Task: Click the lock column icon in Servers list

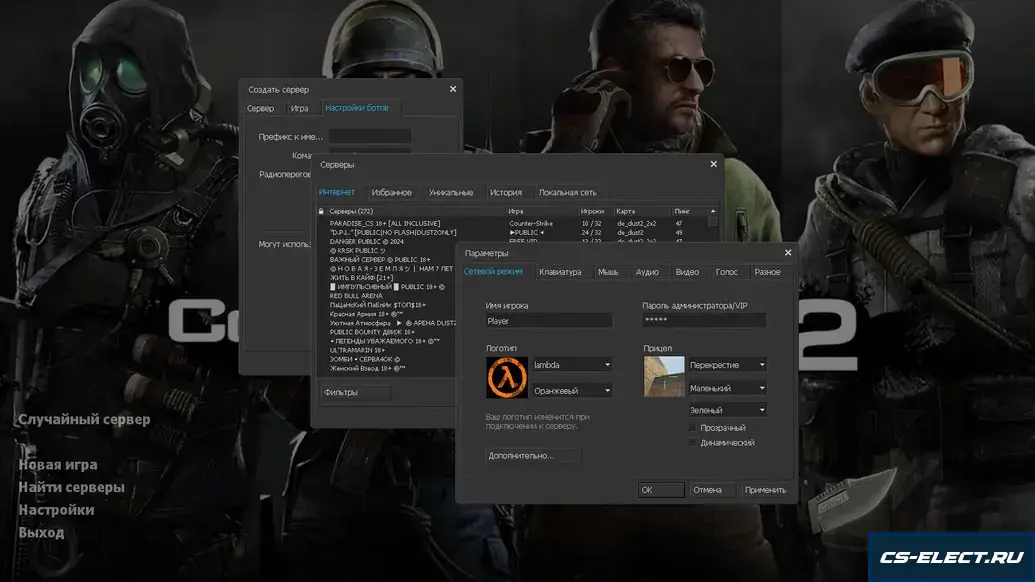Action: coord(321,211)
